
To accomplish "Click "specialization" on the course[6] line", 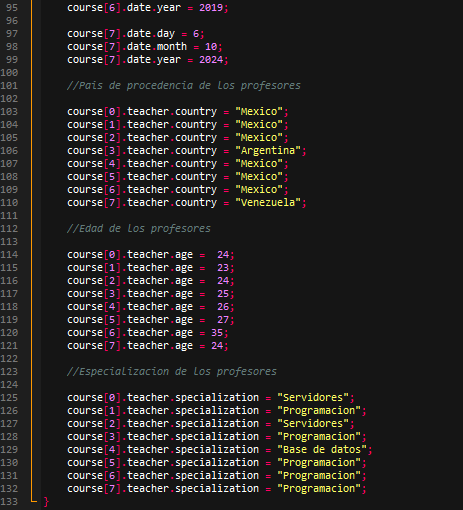I will tap(217, 476).
